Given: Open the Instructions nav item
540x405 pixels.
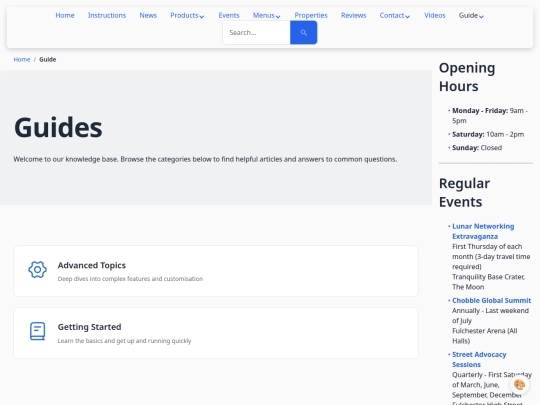Looking at the screenshot, I should click(107, 15).
